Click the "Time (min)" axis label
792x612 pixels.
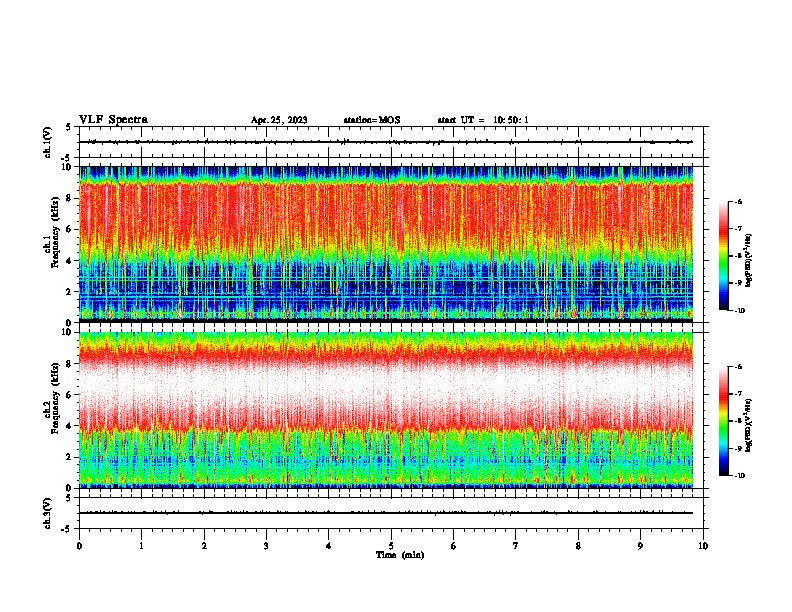(x=400, y=555)
